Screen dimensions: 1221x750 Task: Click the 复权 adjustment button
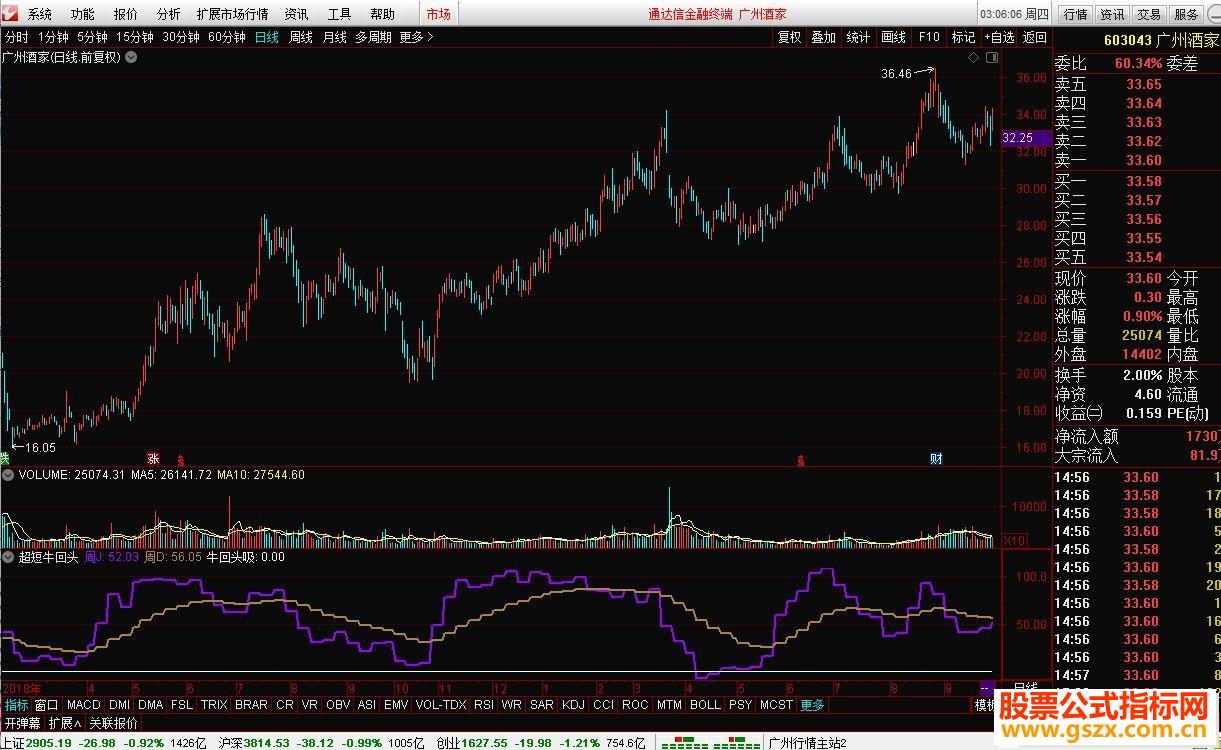click(790, 37)
